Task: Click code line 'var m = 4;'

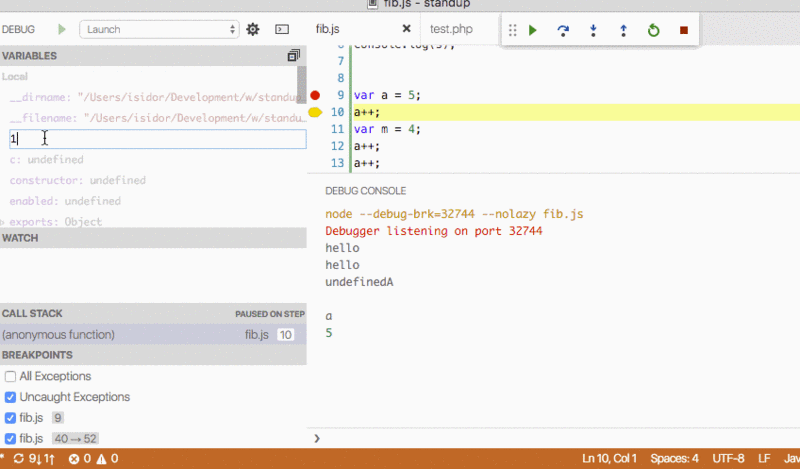Action: (x=387, y=129)
